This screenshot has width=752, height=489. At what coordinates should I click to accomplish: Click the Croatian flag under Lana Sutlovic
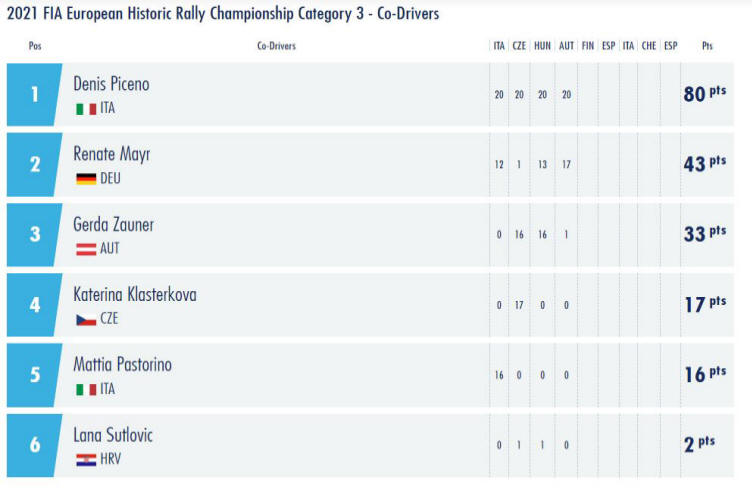tap(86, 460)
